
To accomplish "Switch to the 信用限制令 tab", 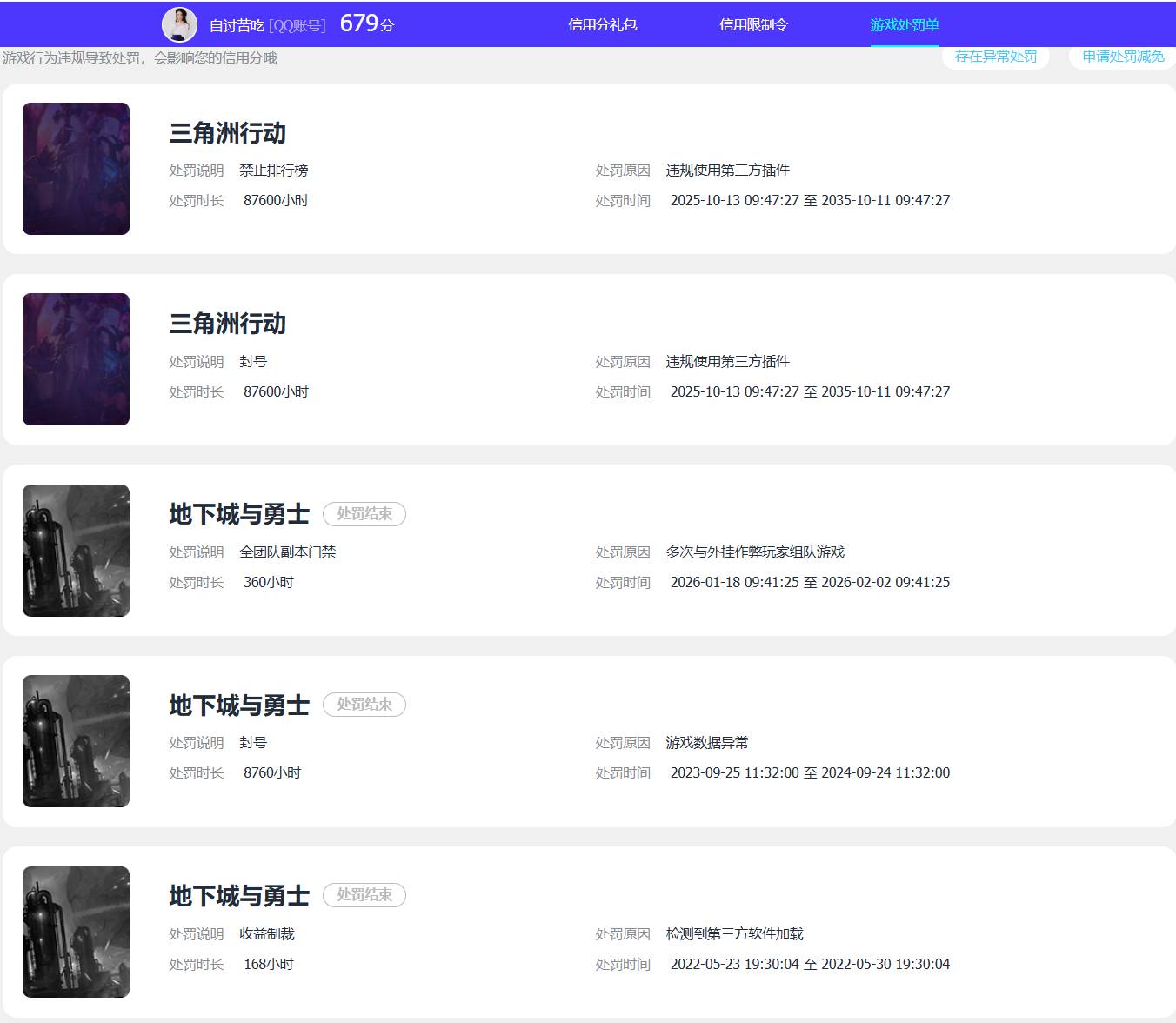I will pos(753,24).
